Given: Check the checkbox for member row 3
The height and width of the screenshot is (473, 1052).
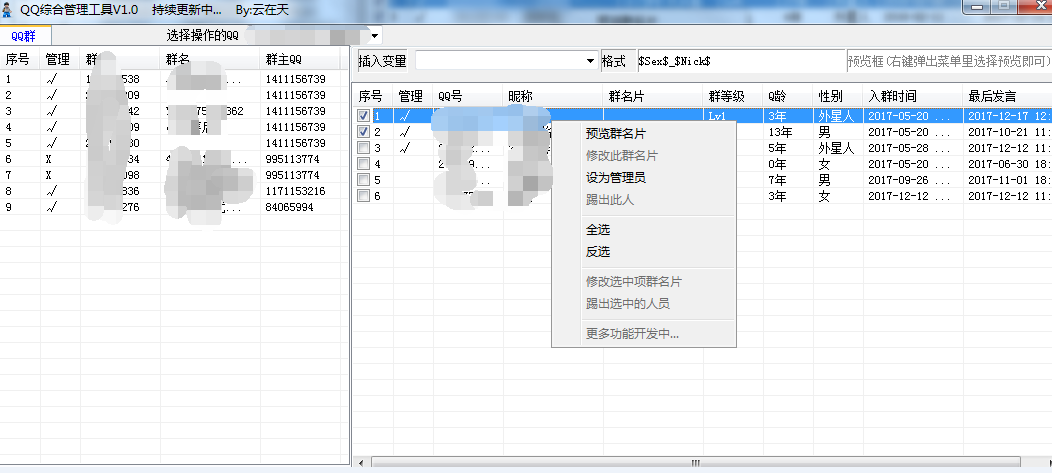Looking at the screenshot, I should tap(363, 148).
